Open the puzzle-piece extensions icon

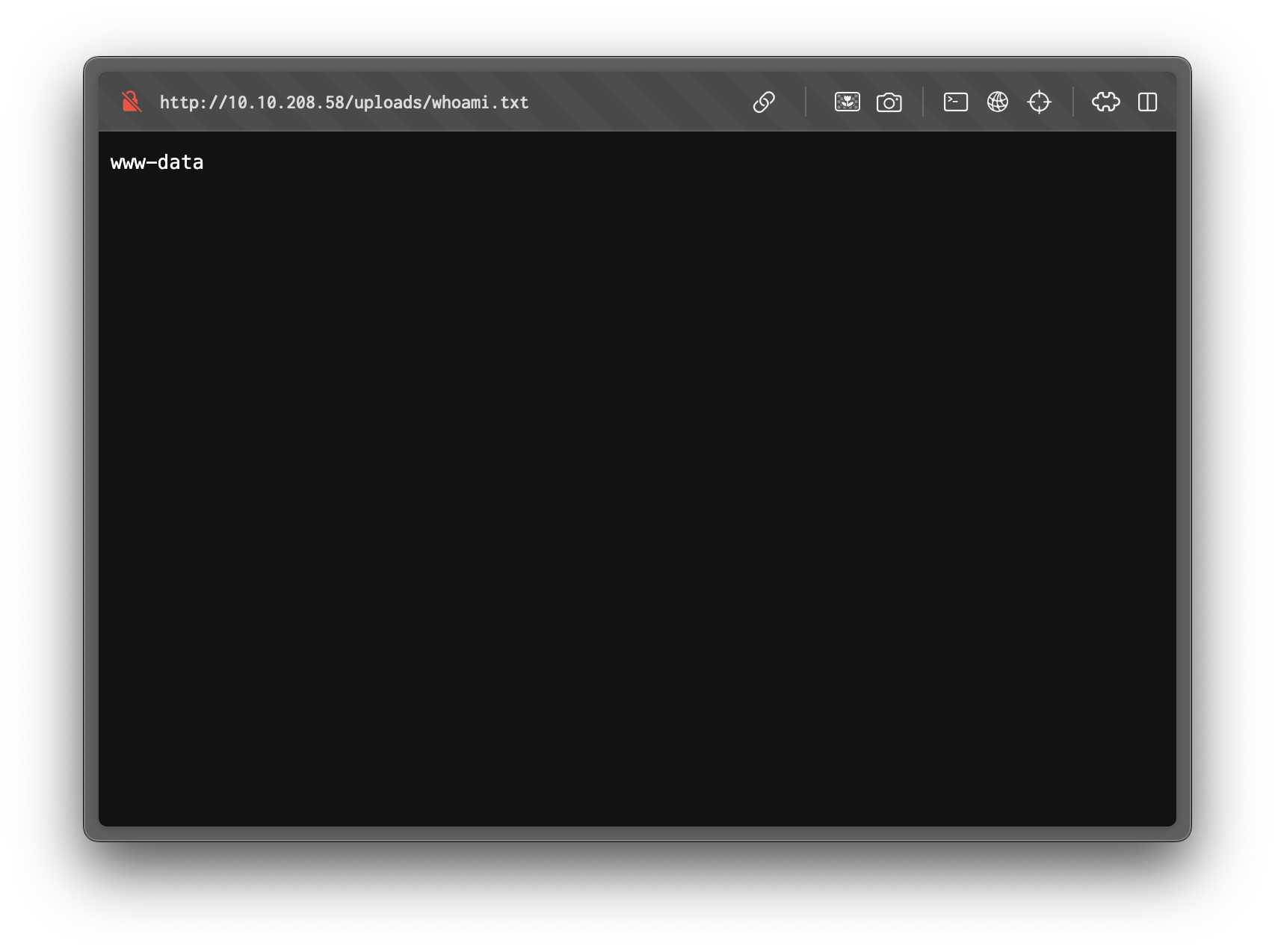tap(1105, 102)
